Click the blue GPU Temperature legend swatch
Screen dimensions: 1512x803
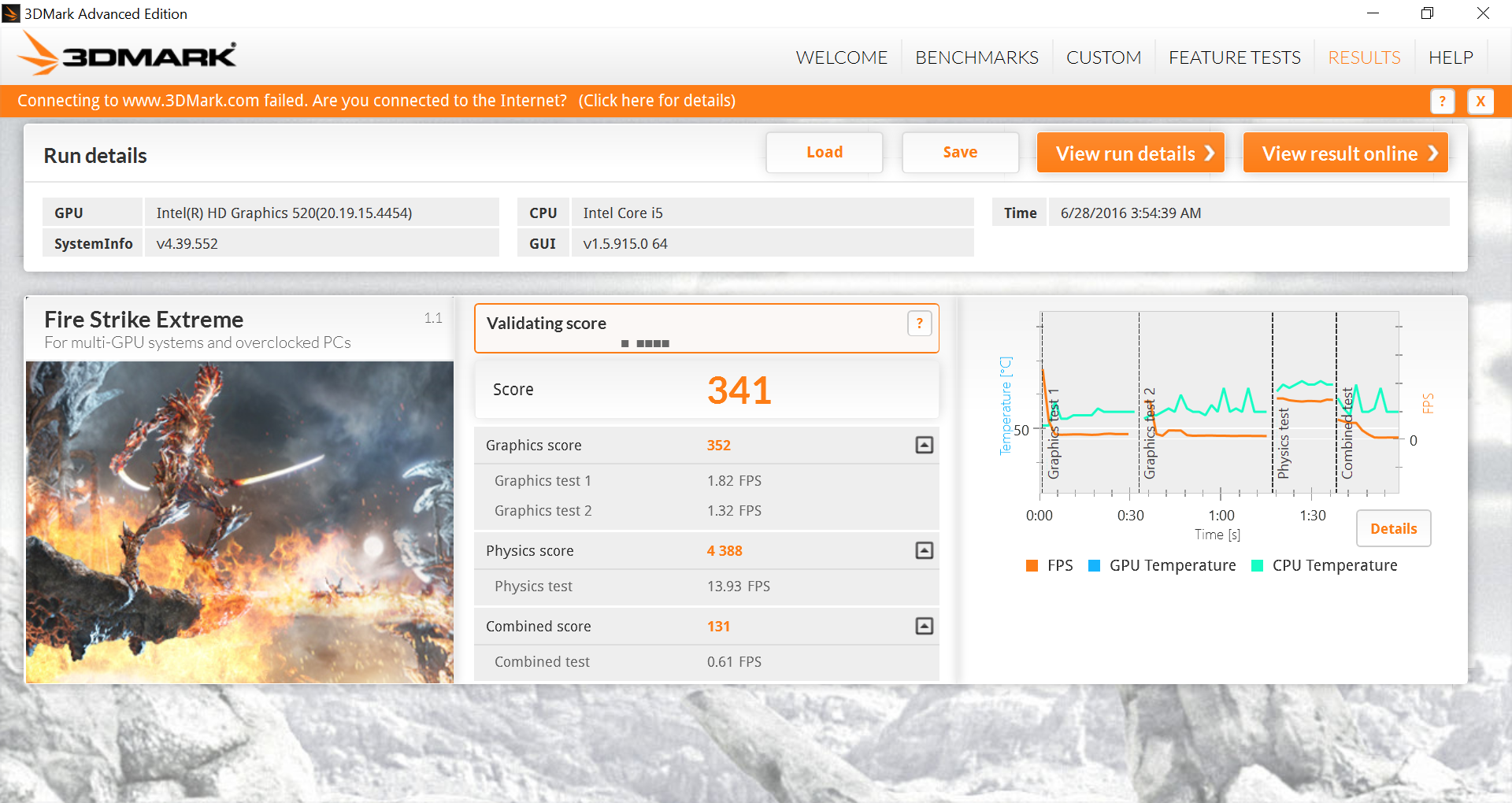[x=1094, y=565]
